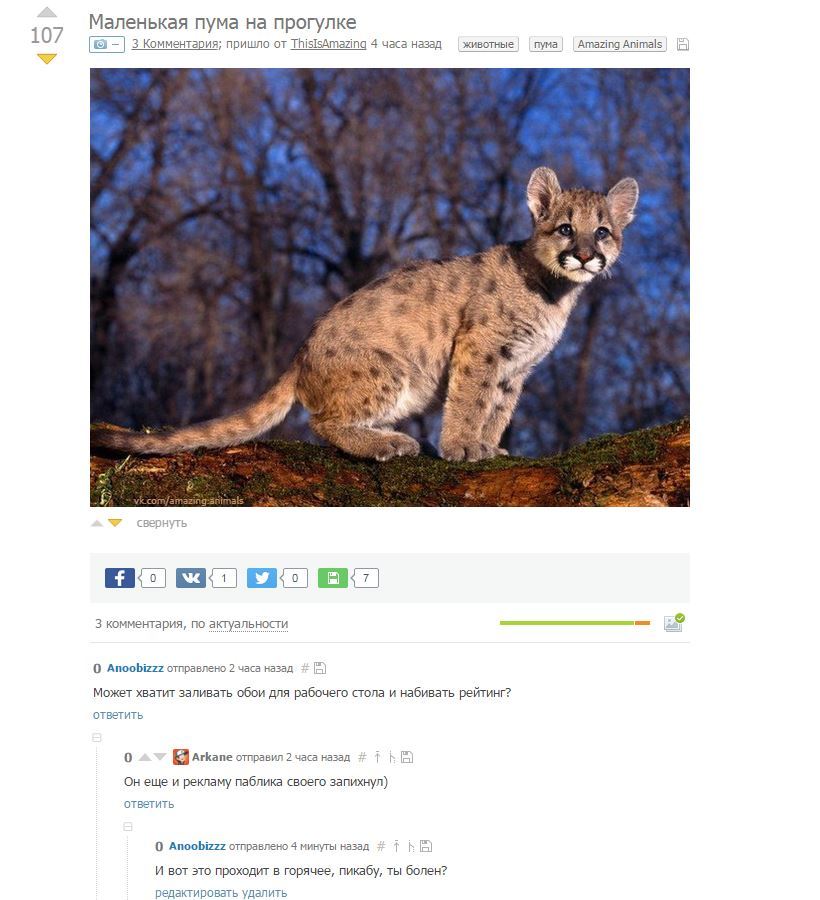Viewport: 820px width, 900px height.
Task: Save the post with the green floppy icon
Action: [333, 578]
